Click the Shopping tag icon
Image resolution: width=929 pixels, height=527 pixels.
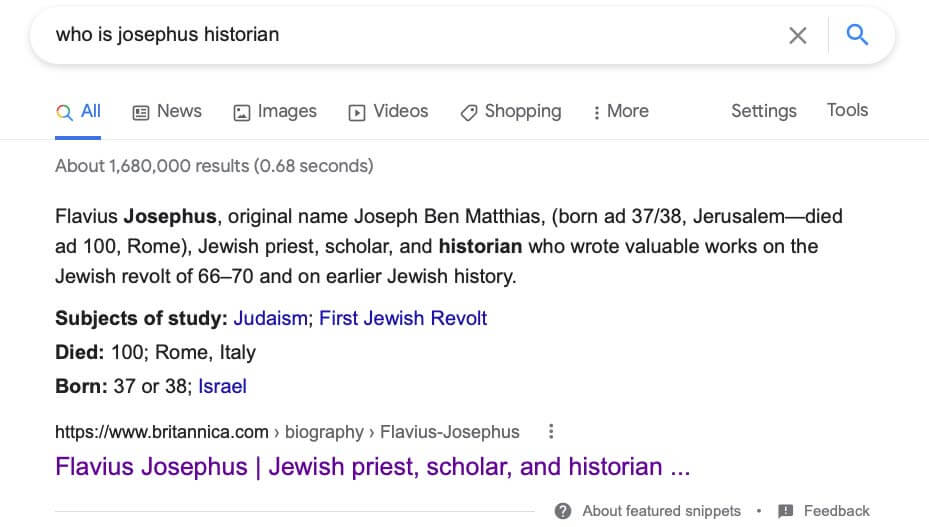click(x=469, y=113)
